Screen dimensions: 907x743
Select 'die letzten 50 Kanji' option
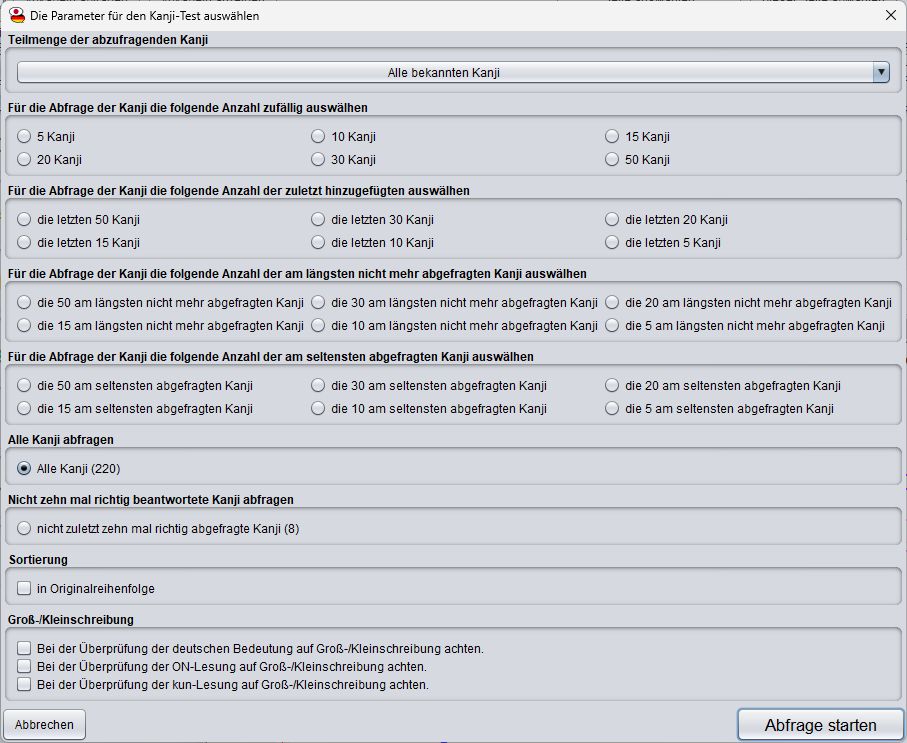click(x=25, y=220)
